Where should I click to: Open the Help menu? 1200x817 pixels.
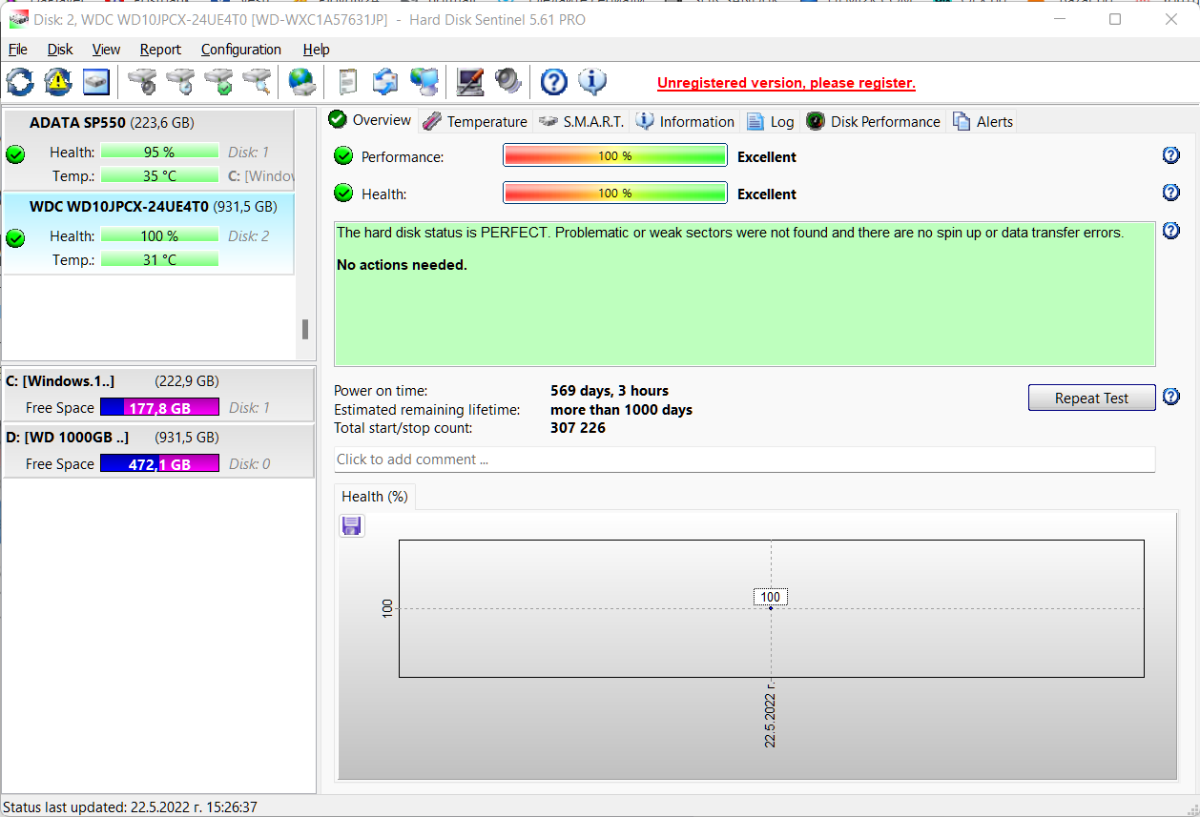click(x=316, y=49)
